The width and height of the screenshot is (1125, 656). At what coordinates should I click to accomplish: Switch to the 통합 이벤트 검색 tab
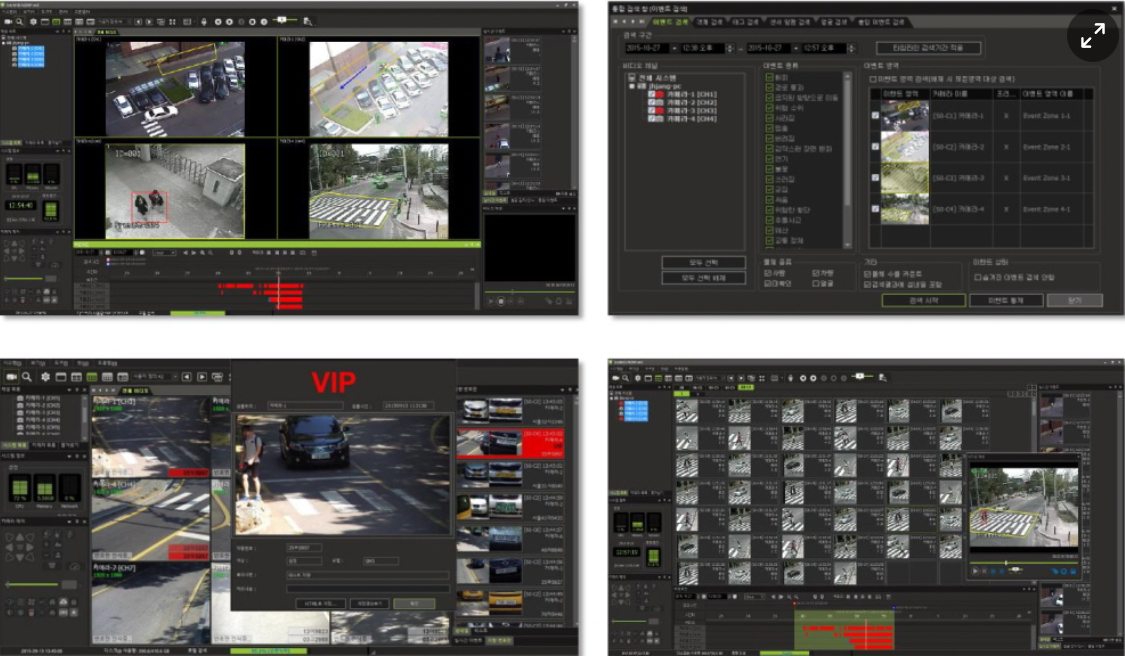pos(881,22)
